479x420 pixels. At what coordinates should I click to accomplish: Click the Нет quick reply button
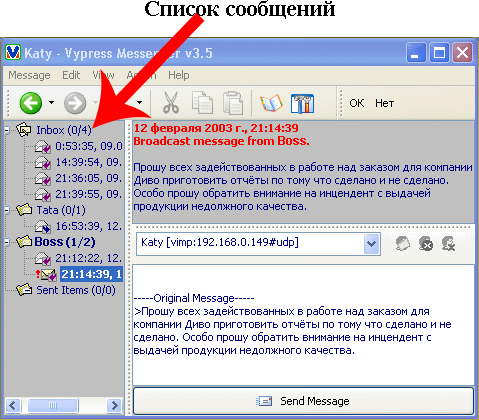[x=384, y=103]
